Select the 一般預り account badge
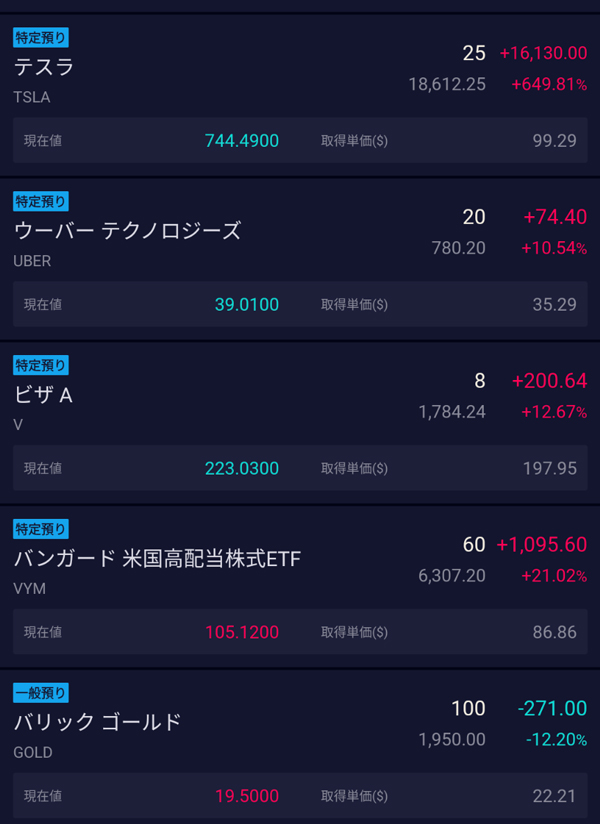Screen dimensions: 600x824 (x=41, y=693)
